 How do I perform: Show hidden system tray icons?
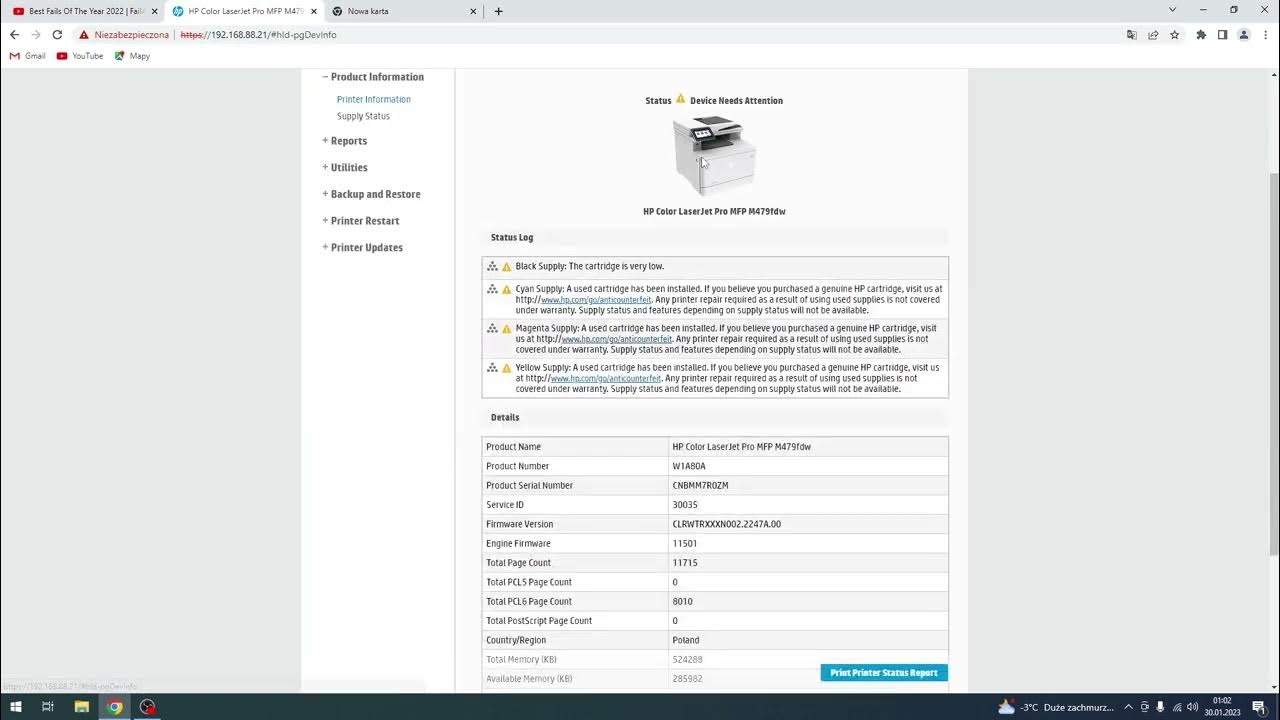pos(1129,707)
